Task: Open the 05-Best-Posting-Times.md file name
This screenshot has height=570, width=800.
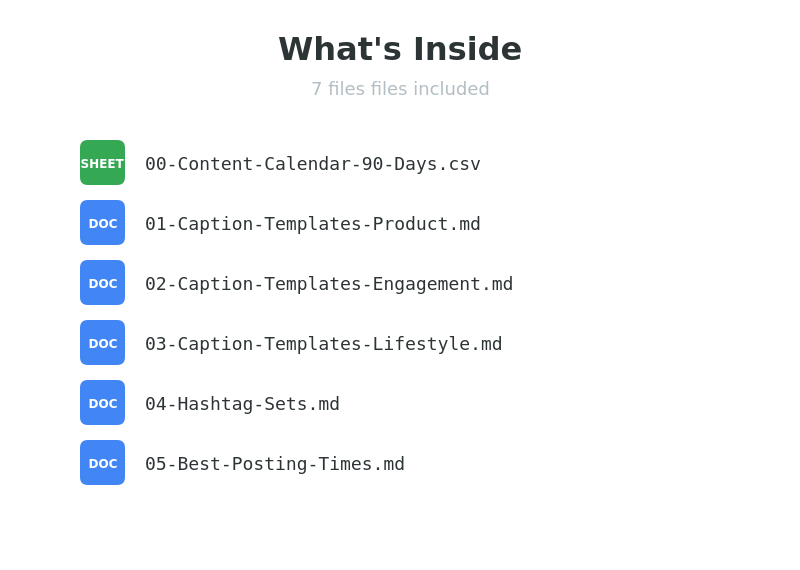Action: pos(274,464)
